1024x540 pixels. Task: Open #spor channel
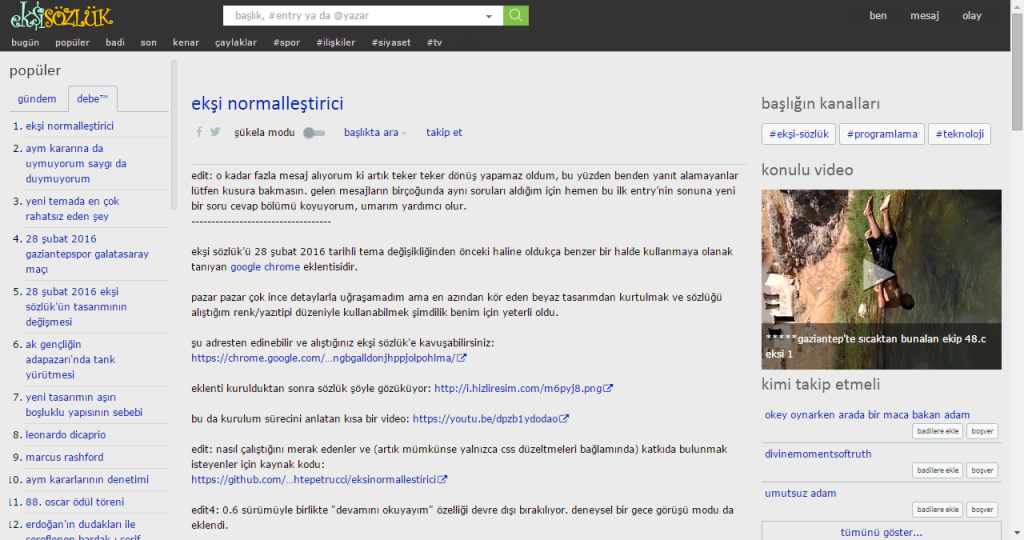(287, 42)
